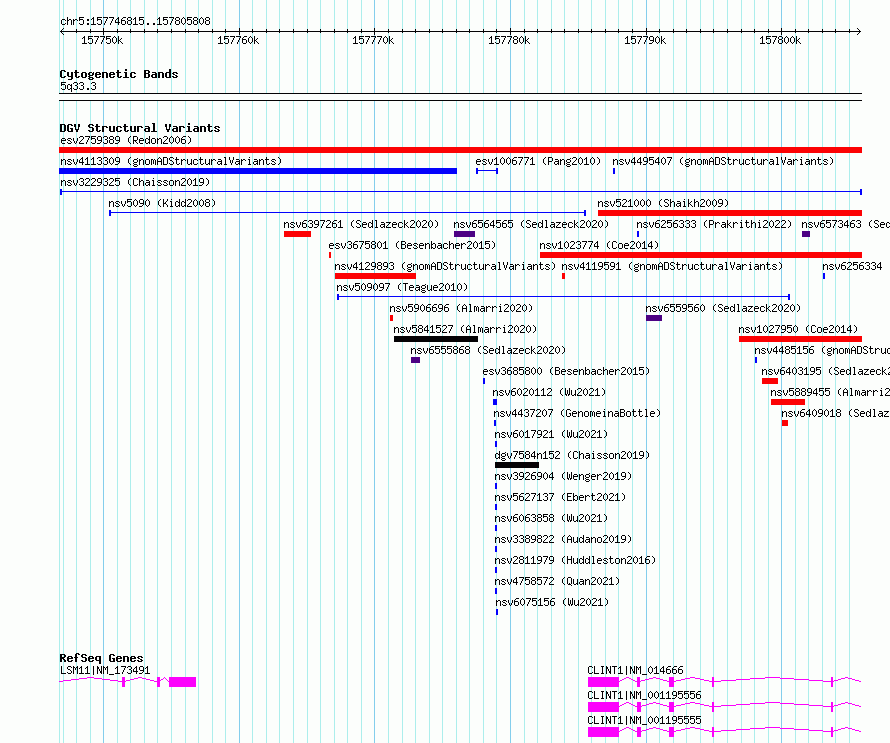
Task: Select nsv521000 (Shaikh2009) variant label
Action: pyautogui.click(x=663, y=203)
